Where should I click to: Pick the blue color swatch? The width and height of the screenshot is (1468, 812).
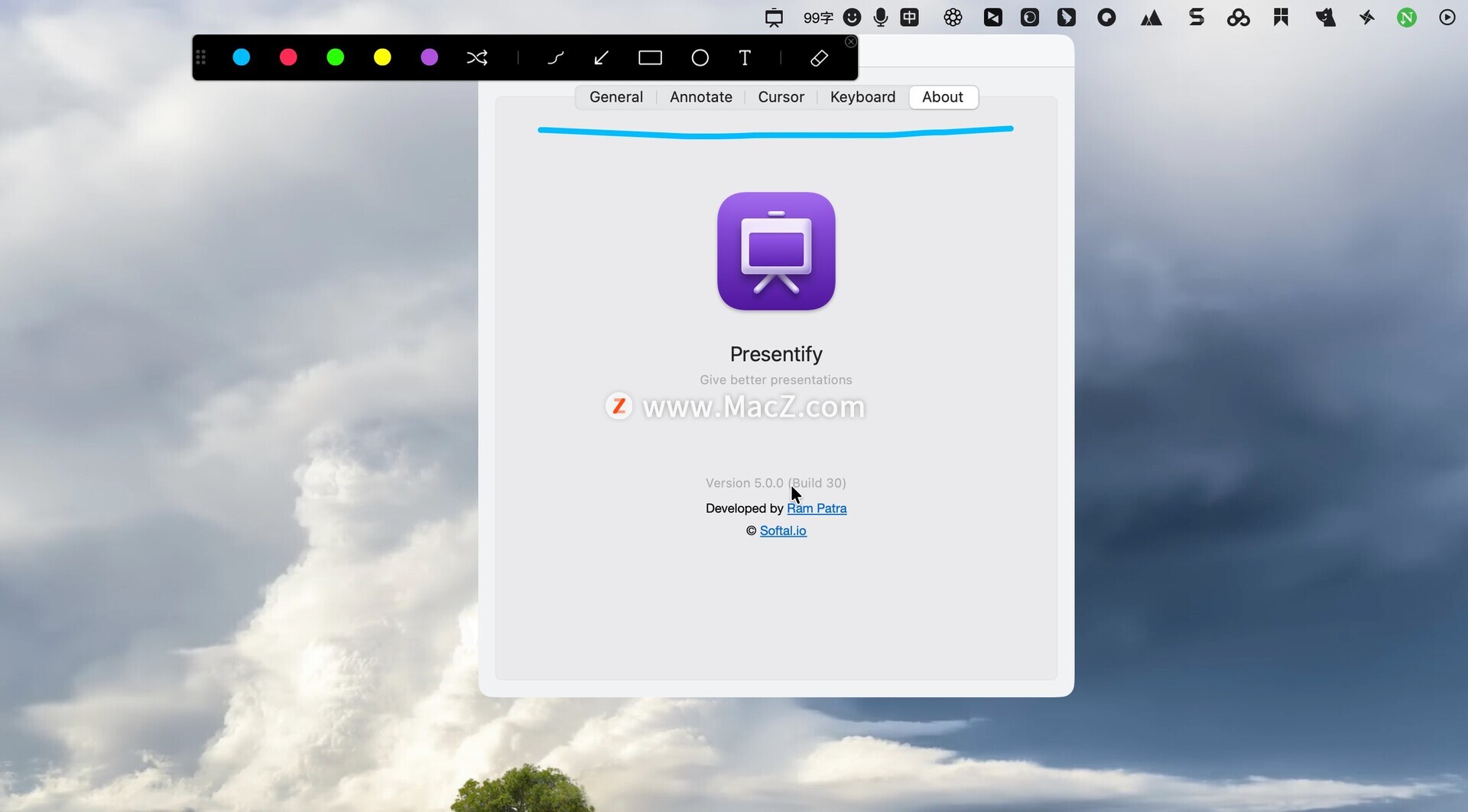tap(242, 57)
